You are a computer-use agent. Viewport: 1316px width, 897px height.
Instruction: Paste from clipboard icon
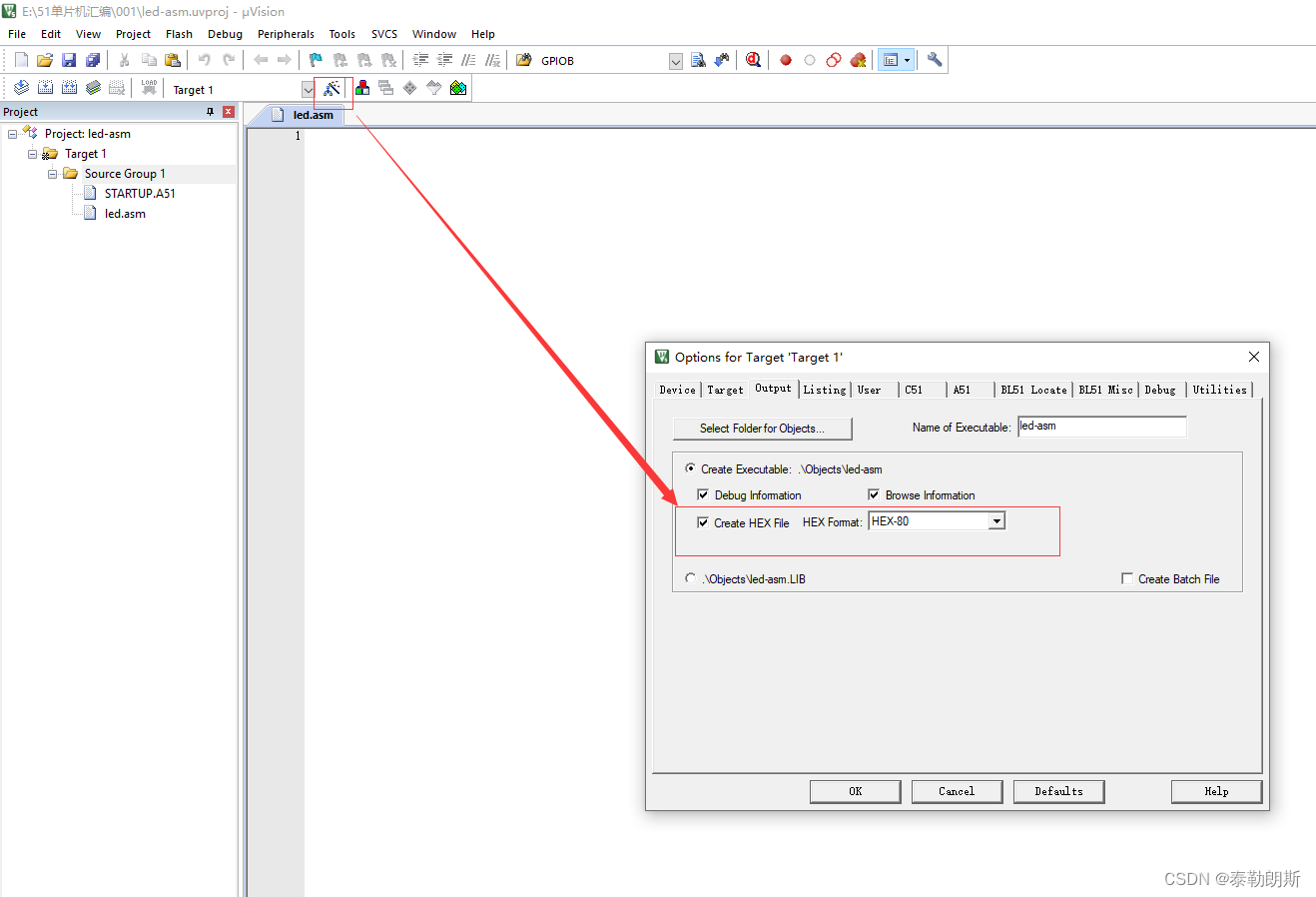coord(173,60)
